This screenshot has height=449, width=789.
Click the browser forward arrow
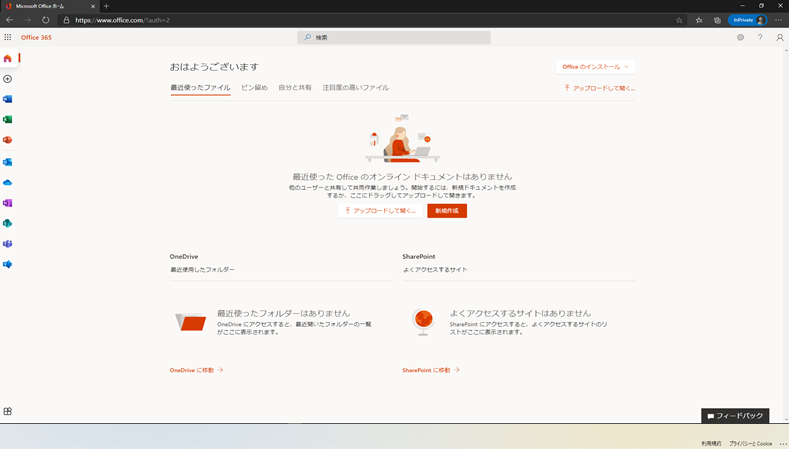point(28,20)
